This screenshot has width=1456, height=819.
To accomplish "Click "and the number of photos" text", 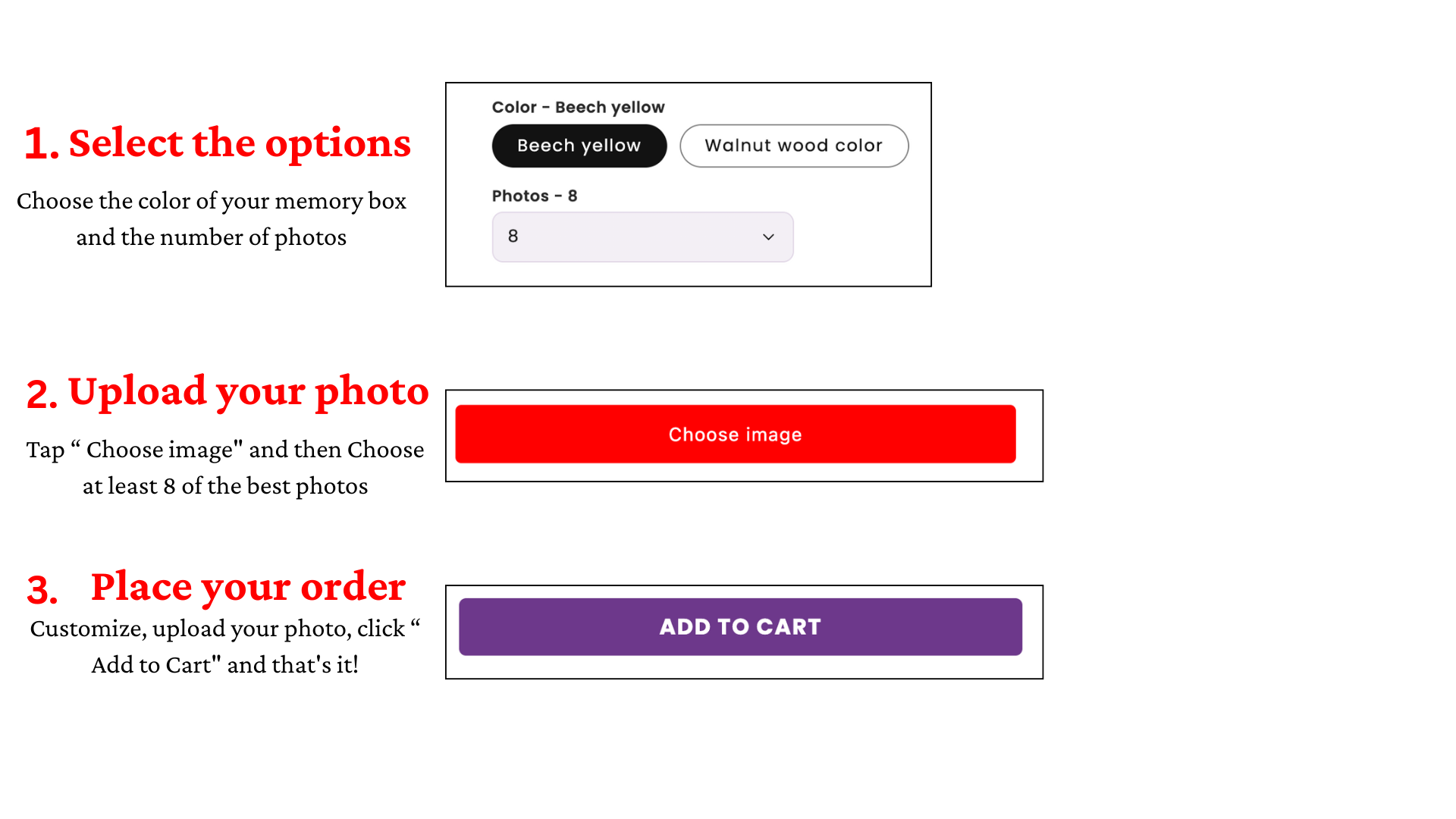I will [211, 237].
